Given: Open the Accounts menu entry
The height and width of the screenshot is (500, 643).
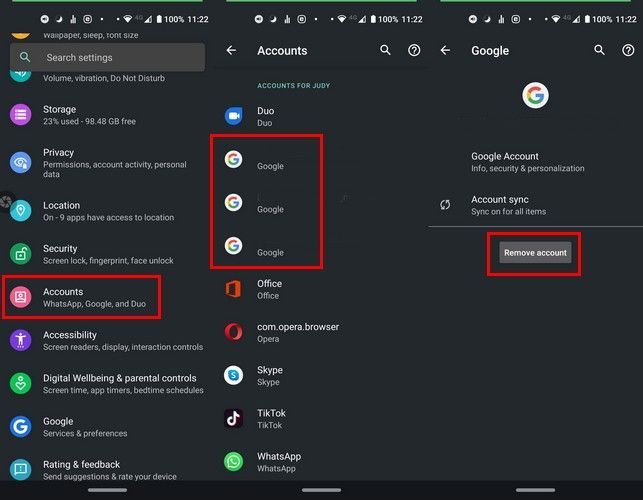Looking at the screenshot, I should (105, 297).
